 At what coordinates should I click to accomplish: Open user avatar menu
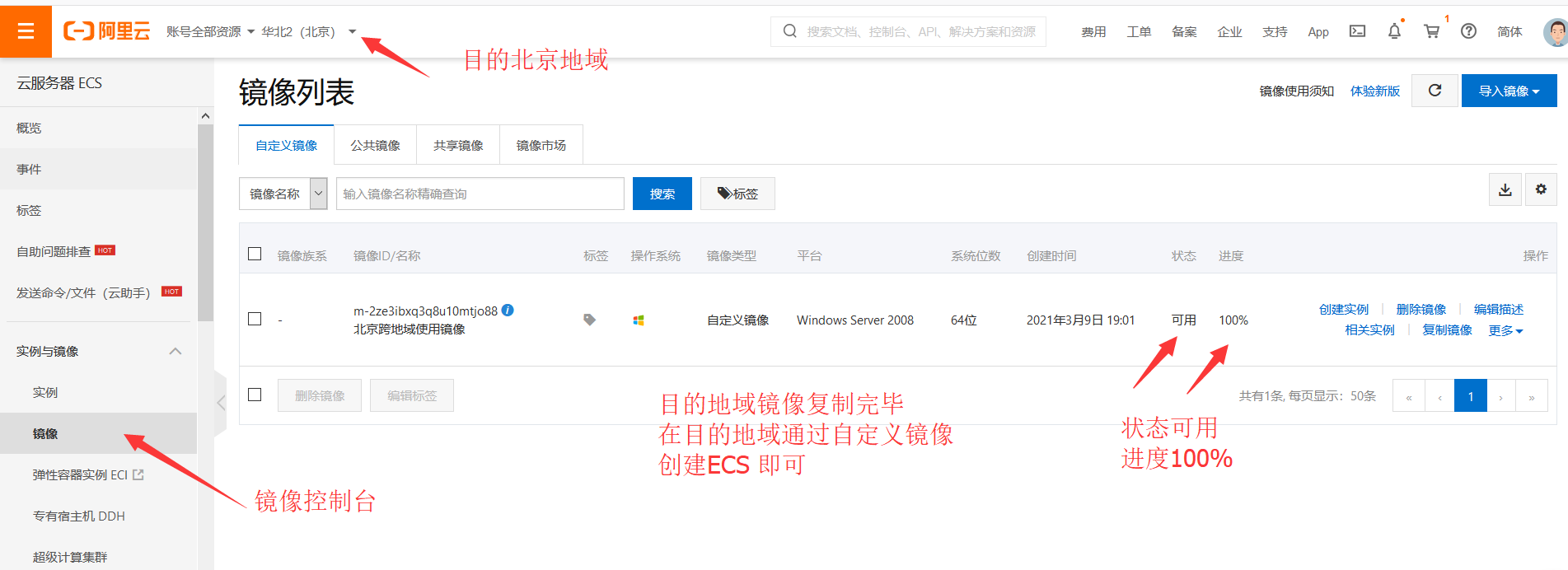point(1556,32)
